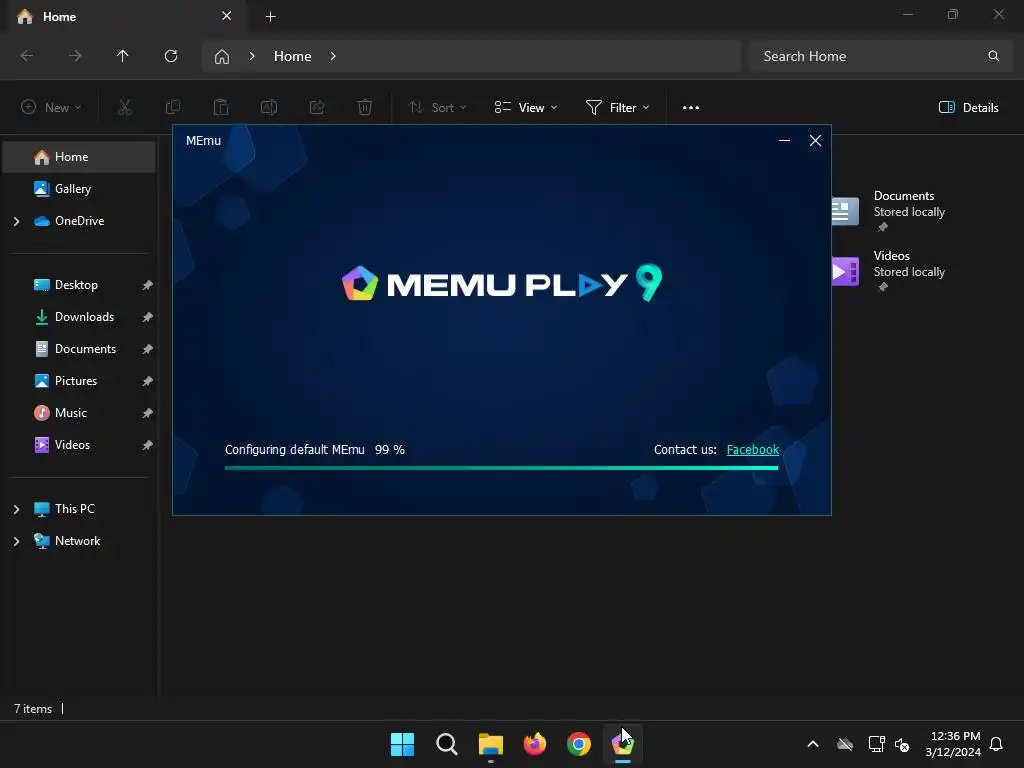The image size is (1024, 768).
Task: Click the Copy toolbar icon
Action: click(x=173, y=107)
